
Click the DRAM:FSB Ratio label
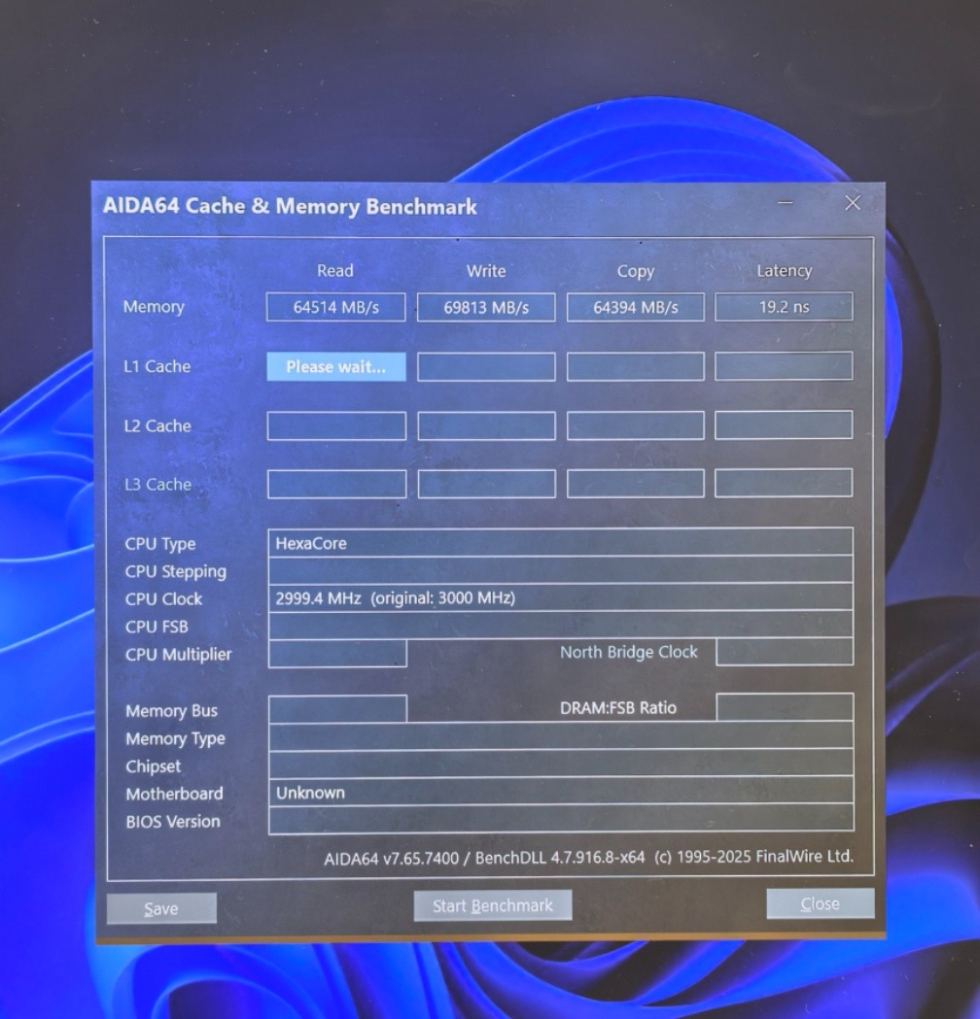(x=618, y=708)
